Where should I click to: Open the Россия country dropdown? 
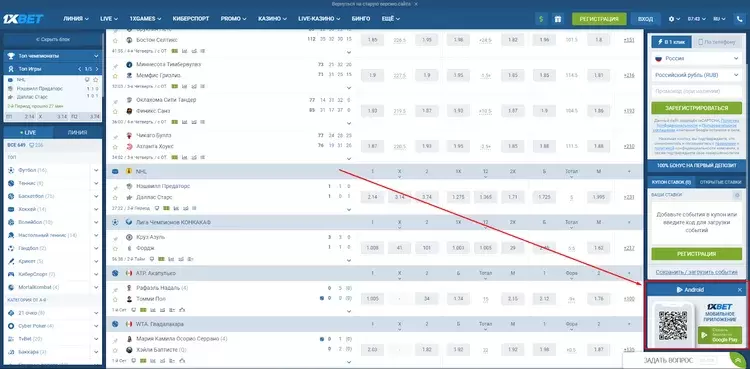[696, 58]
